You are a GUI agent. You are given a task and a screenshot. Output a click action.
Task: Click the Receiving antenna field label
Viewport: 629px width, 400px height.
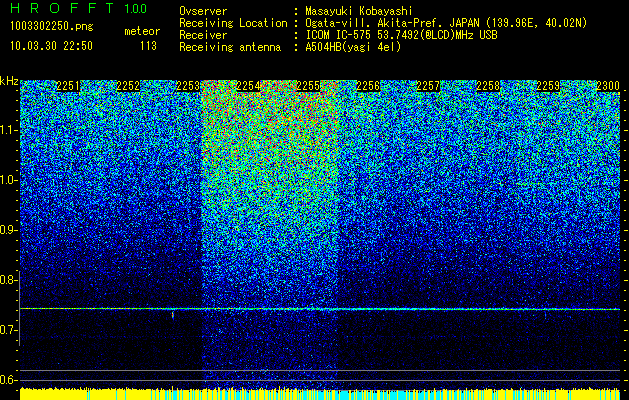point(230,47)
